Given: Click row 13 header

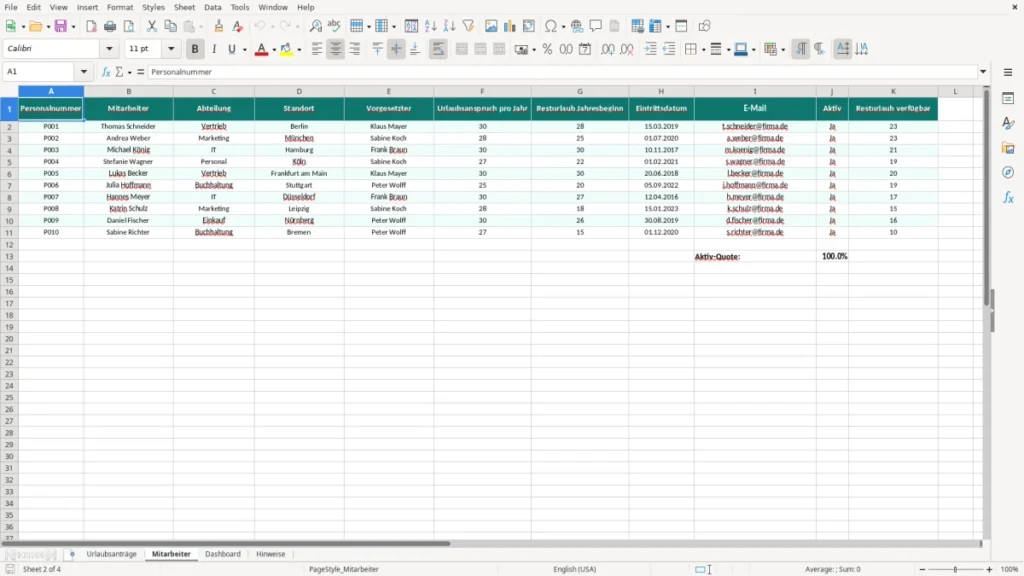Looking at the screenshot, I should 9,256.
